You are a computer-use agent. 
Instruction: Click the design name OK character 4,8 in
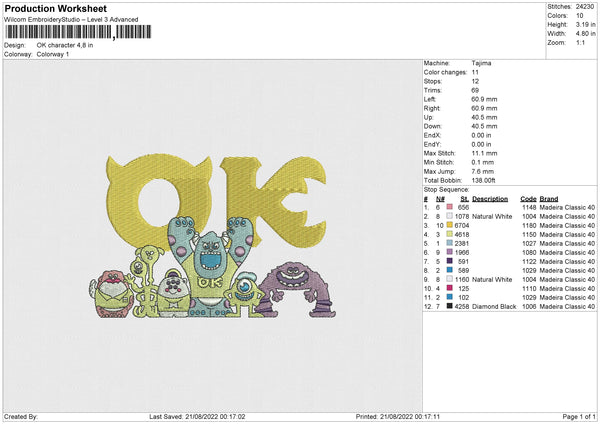(65, 45)
